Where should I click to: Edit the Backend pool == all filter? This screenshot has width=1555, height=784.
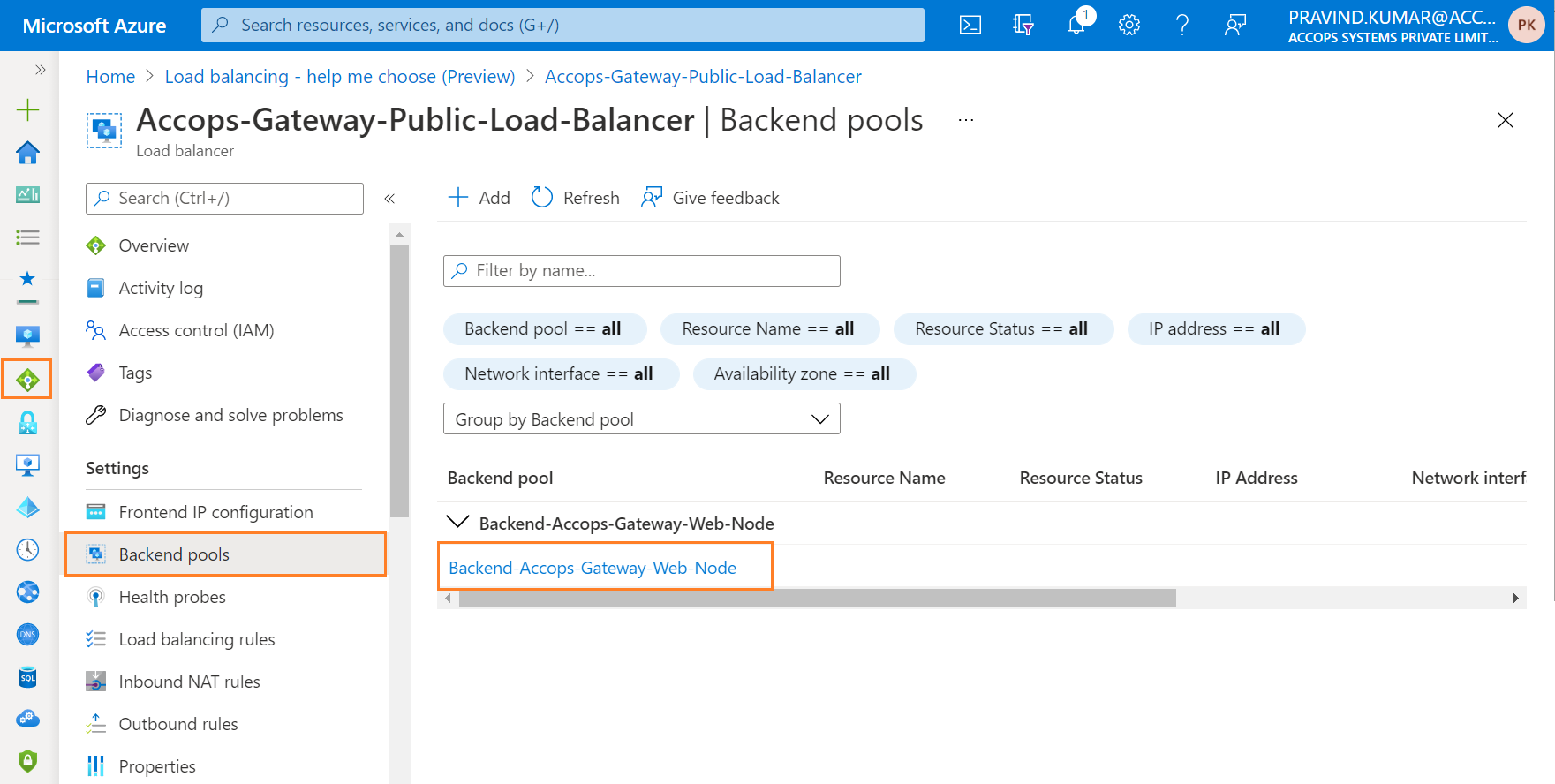coord(545,329)
